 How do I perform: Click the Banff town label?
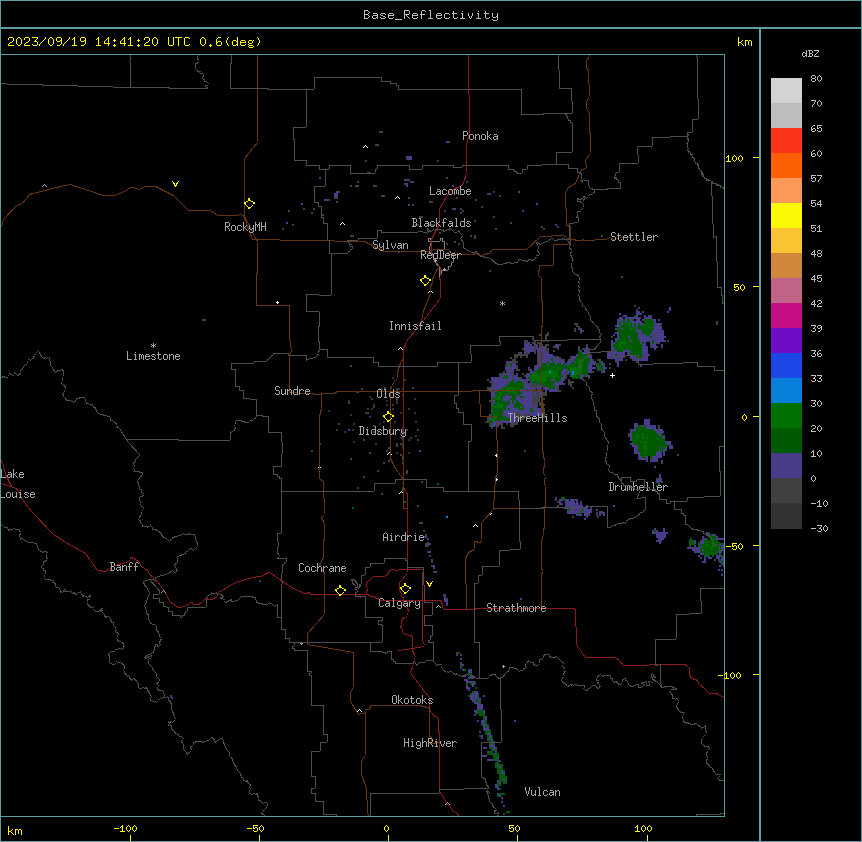(124, 567)
